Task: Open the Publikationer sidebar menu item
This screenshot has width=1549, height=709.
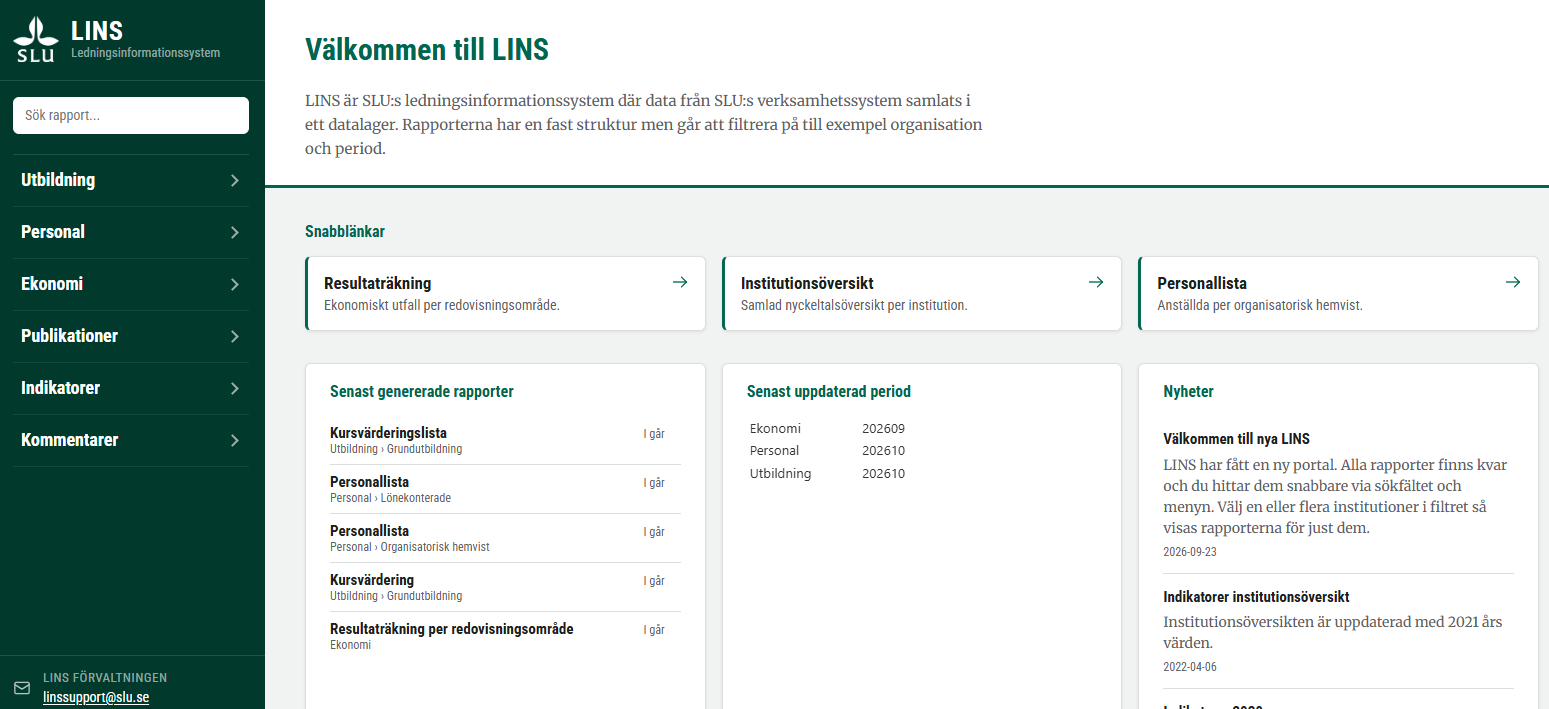Action: pos(131,336)
